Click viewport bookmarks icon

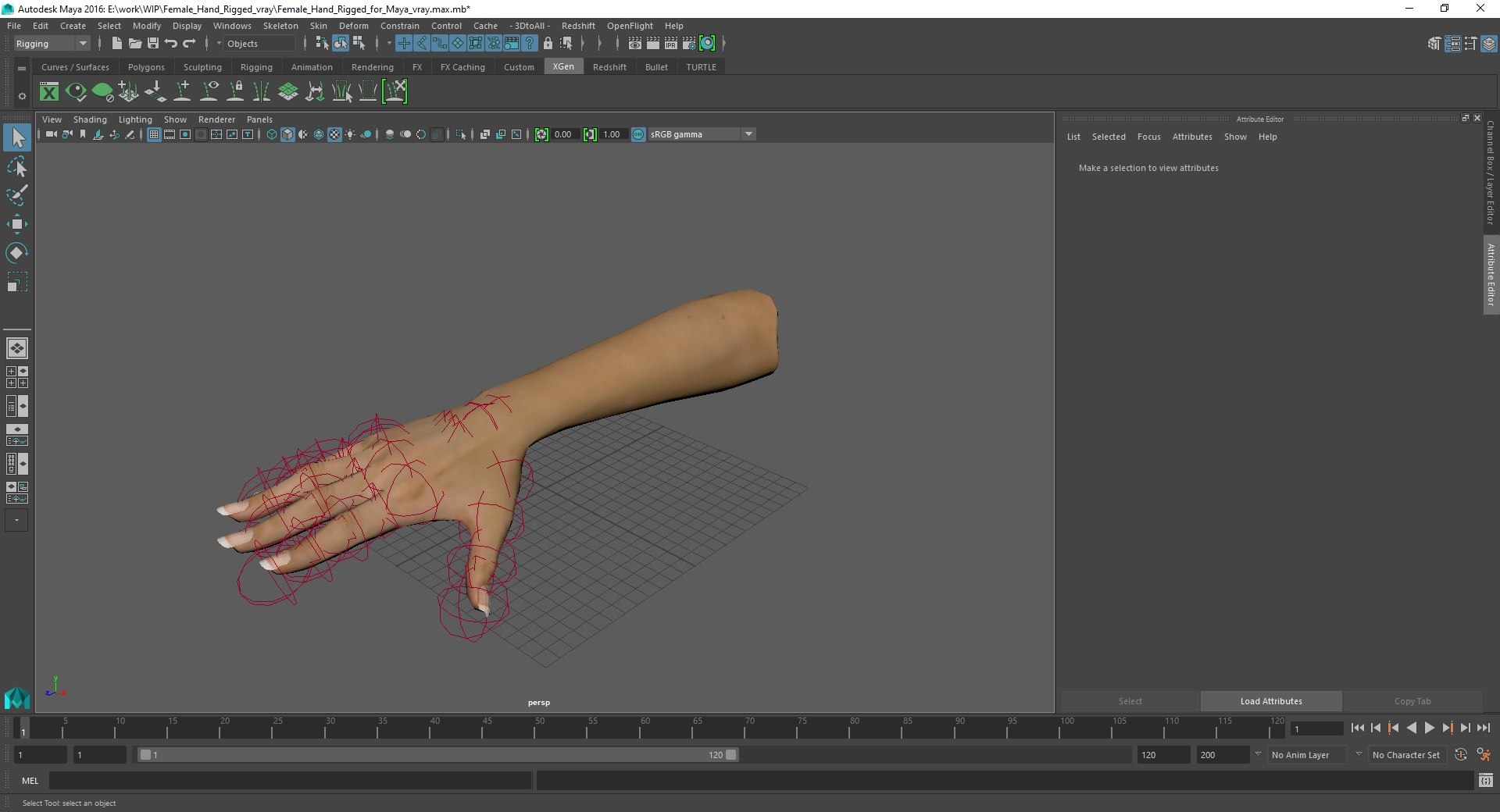tap(83, 134)
